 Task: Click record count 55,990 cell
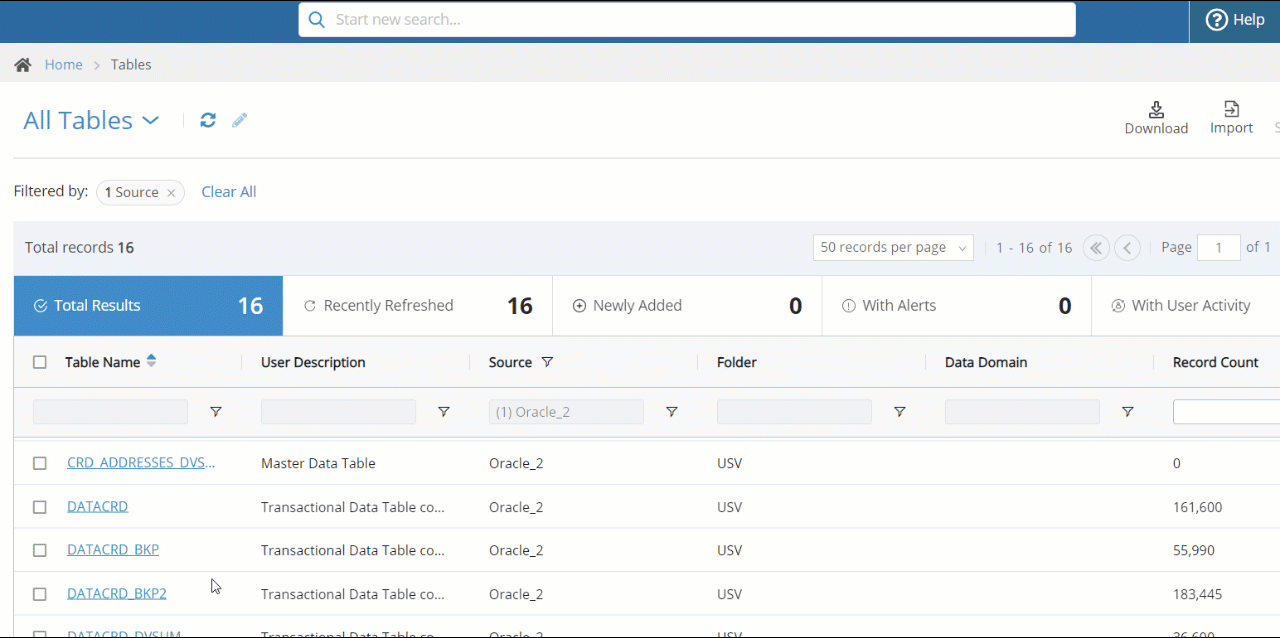click(1194, 550)
